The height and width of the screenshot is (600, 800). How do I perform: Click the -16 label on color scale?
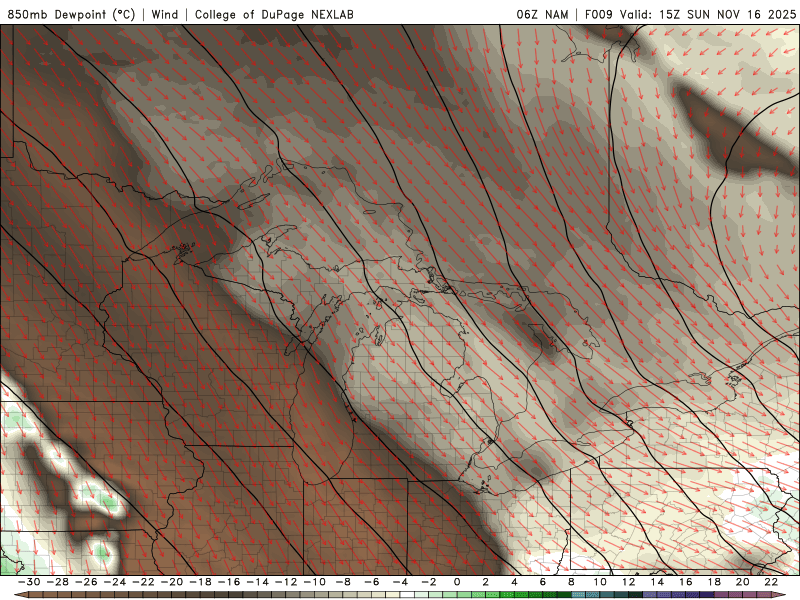[229, 582]
